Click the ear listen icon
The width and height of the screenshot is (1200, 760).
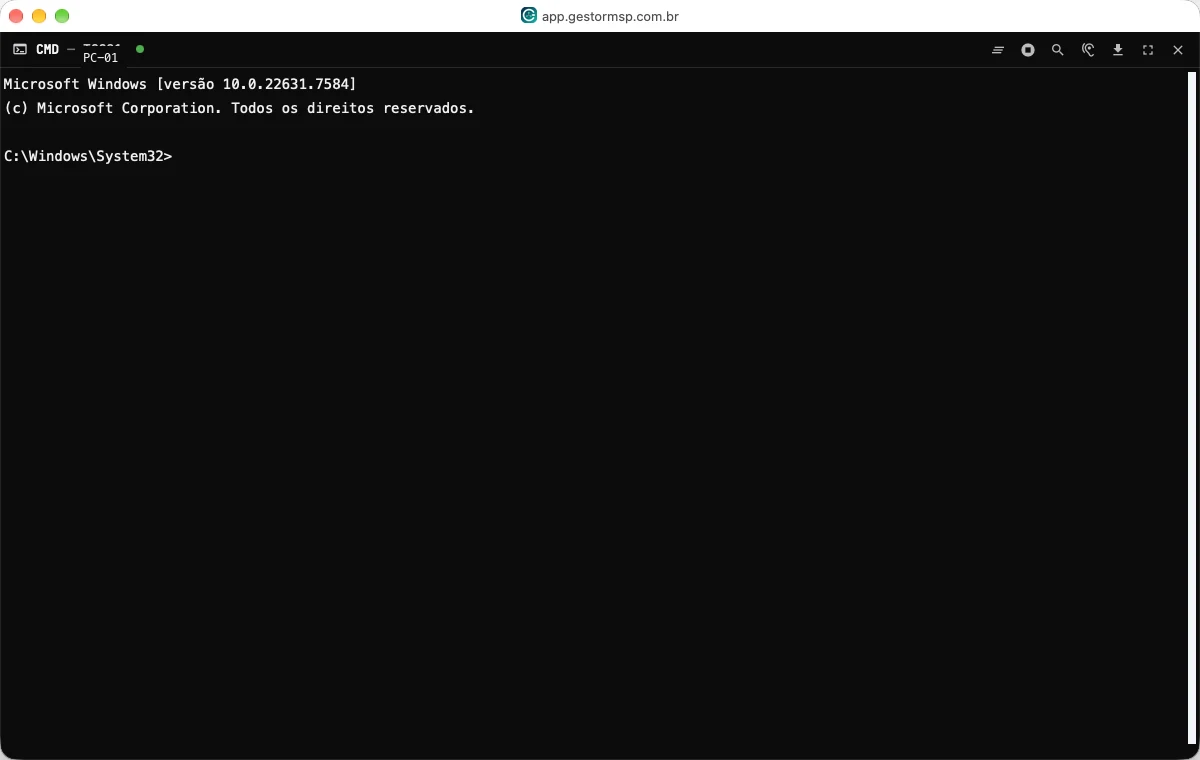coord(1088,50)
